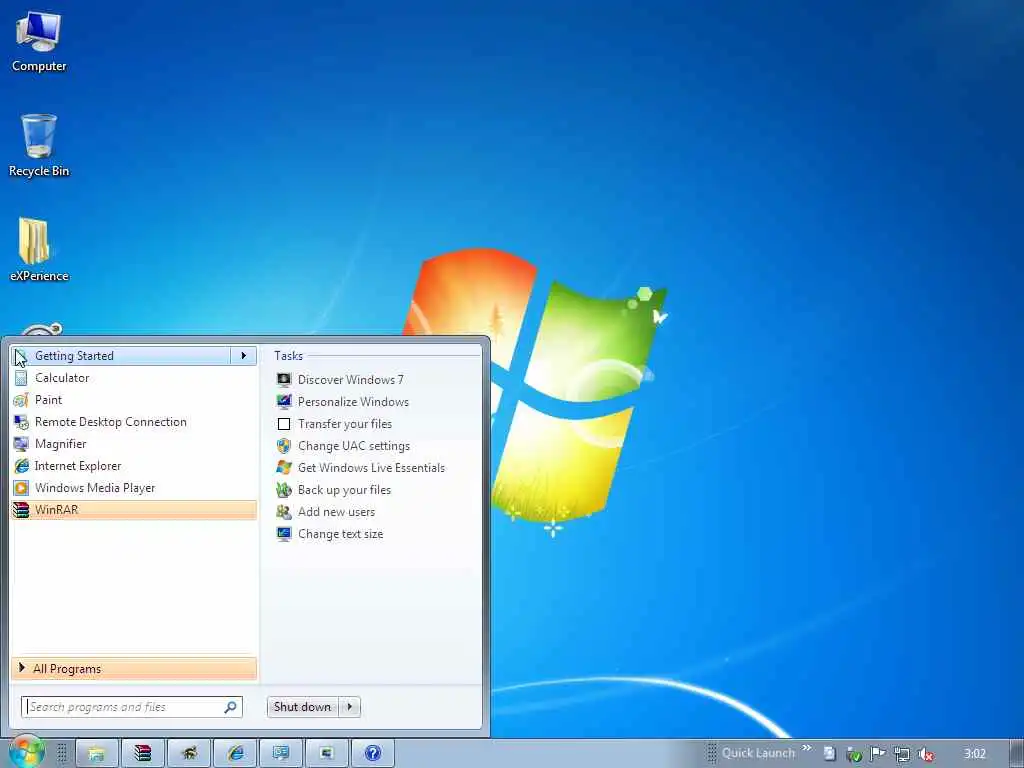Click the Show desktop button at taskbar end
1024x768 pixels.
pyautogui.click(x=1016, y=754)
